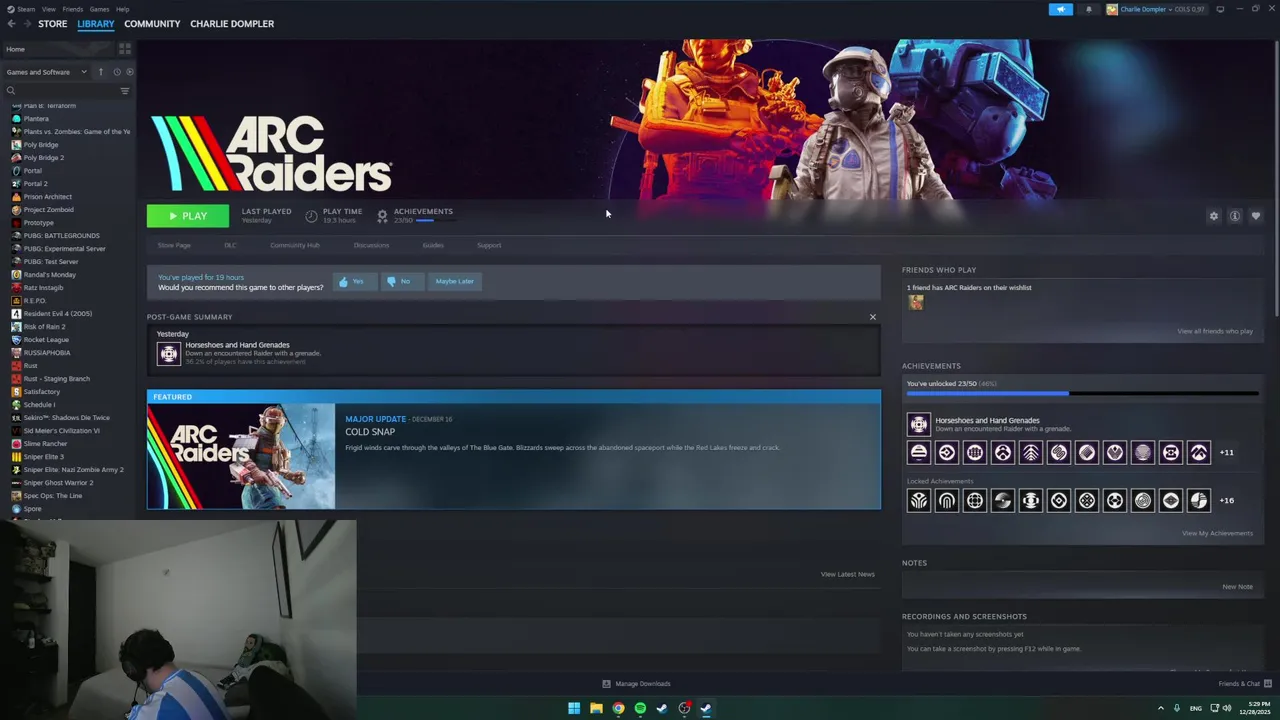Viewport: 1280px width, 720px height.
Task: Click the green PLAY button
Action: [x=188, y=216]
